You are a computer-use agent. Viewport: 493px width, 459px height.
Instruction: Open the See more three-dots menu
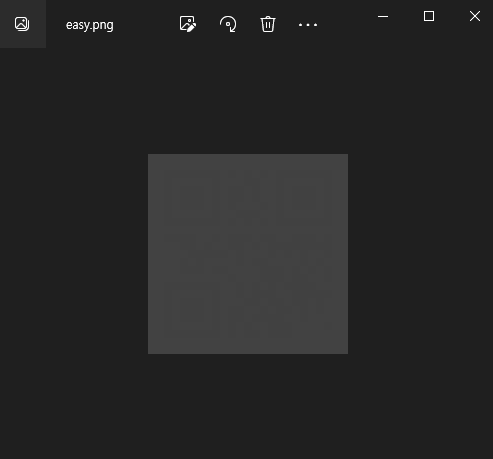(x=308, y=25)
